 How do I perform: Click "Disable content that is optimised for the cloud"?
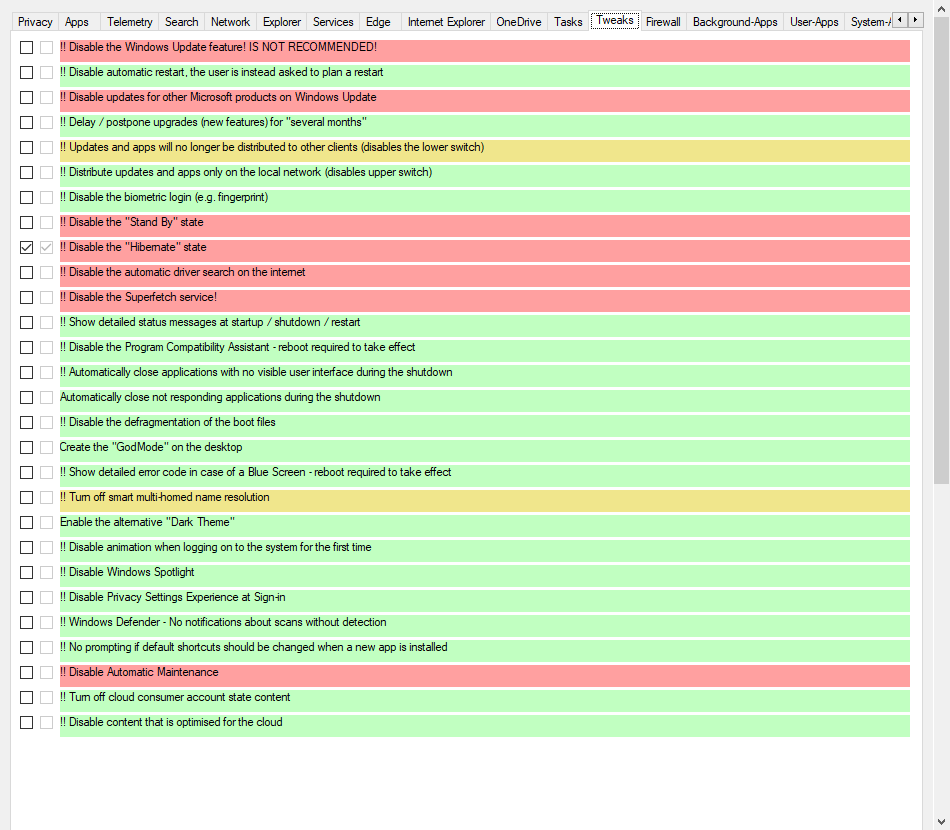click(x=485, y=726)
